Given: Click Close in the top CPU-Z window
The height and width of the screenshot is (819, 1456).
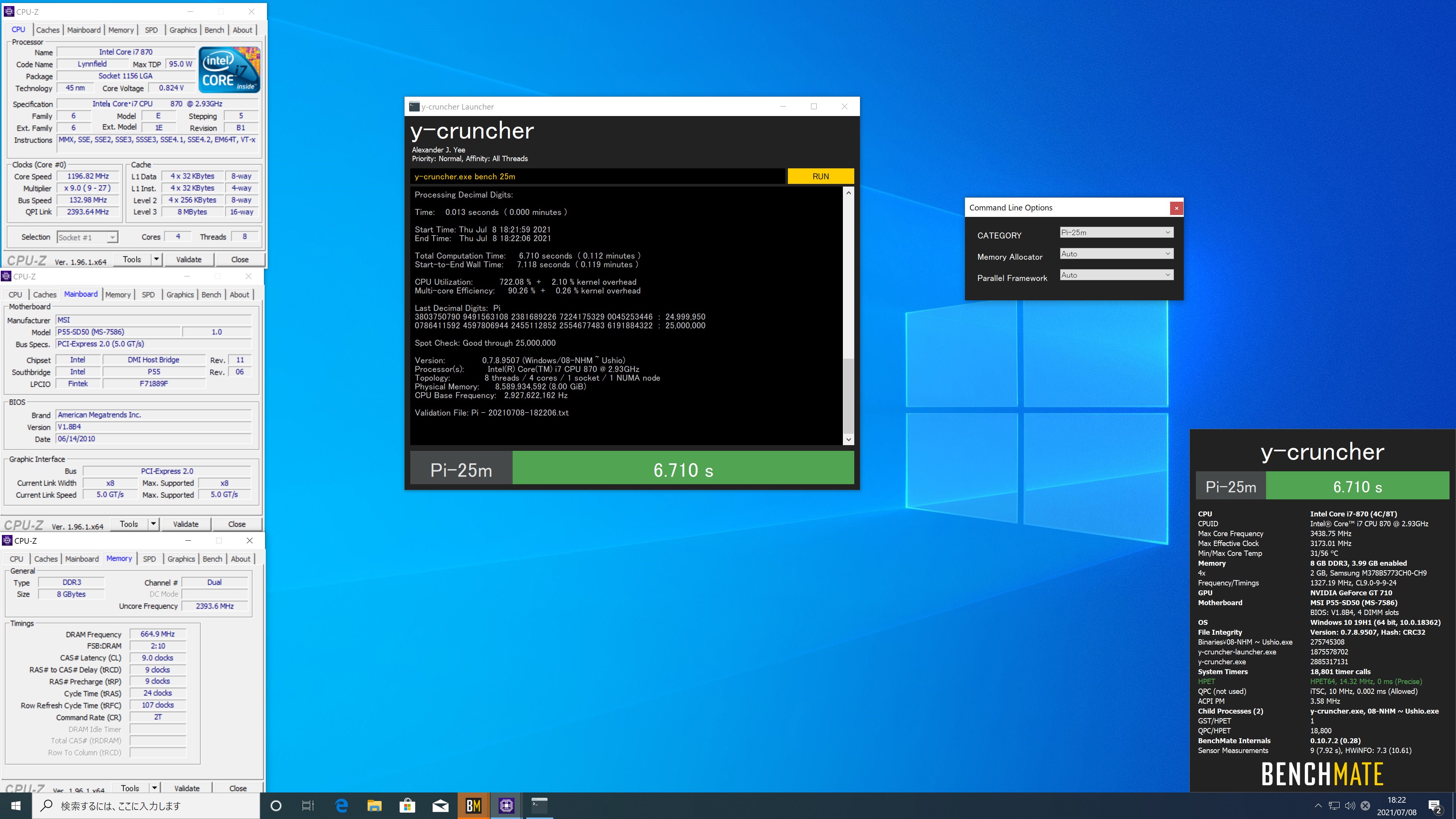Looking at the screenshot, I should (240, 259).
